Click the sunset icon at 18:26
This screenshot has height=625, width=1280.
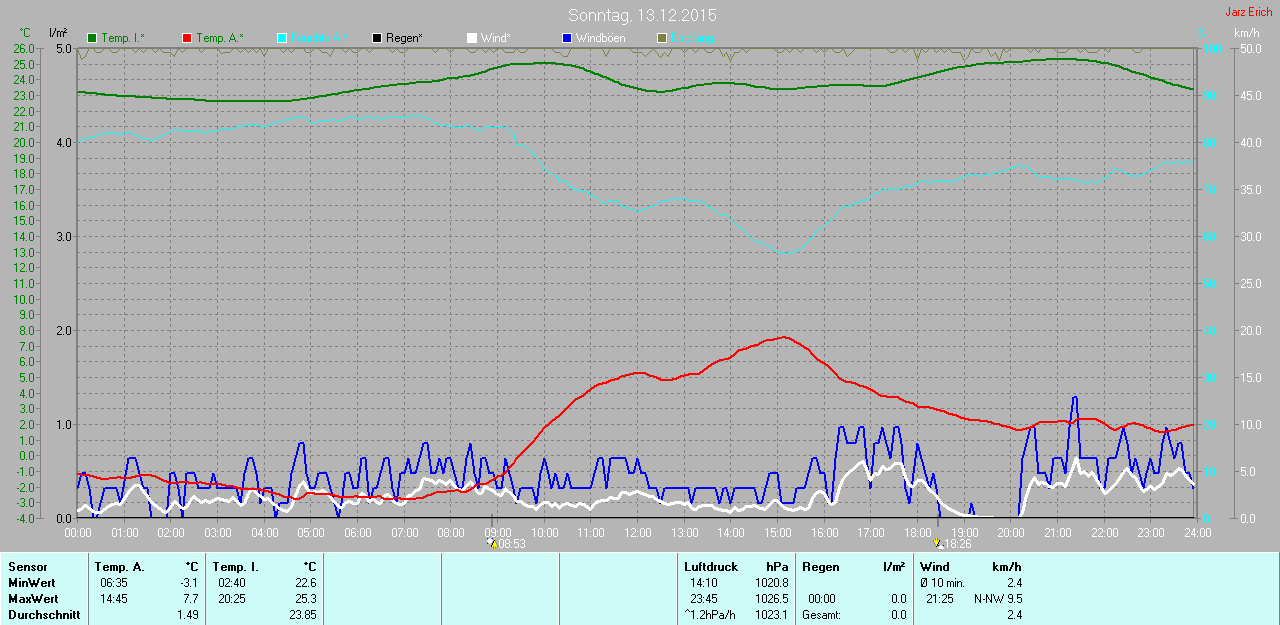(937, 543)
